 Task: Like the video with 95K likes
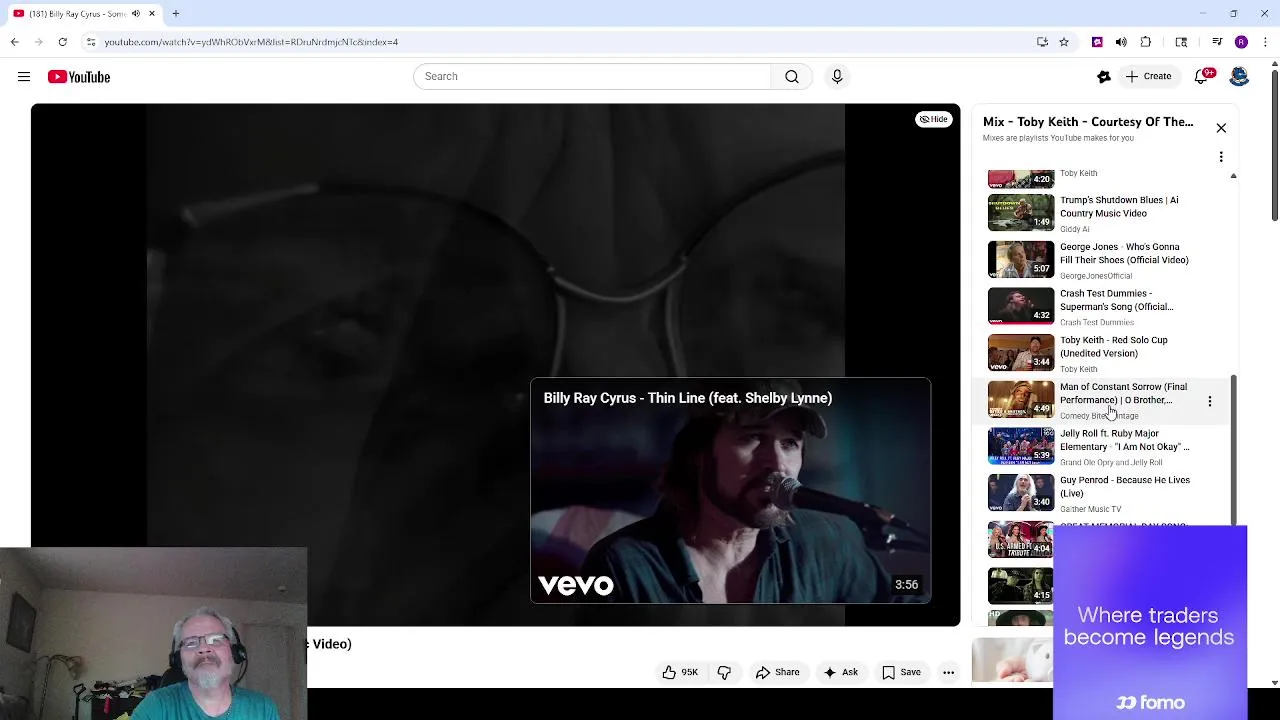pyautogui.click(x=680, y=673)
